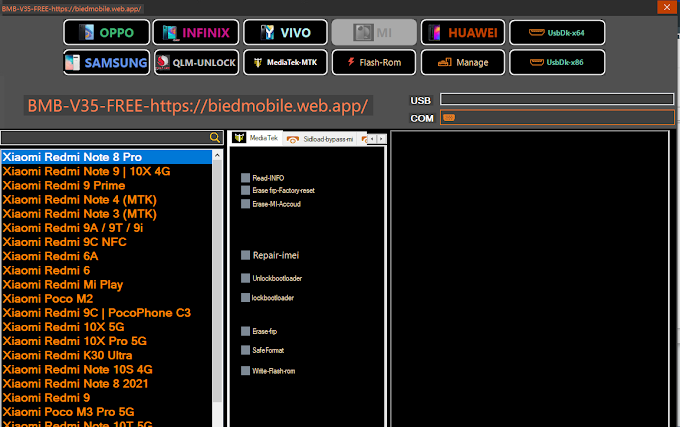Enable Erase frp-Factory-reset checkbox
The width and height of the screenshot is (680, 427).
click(x=245, y=190)
